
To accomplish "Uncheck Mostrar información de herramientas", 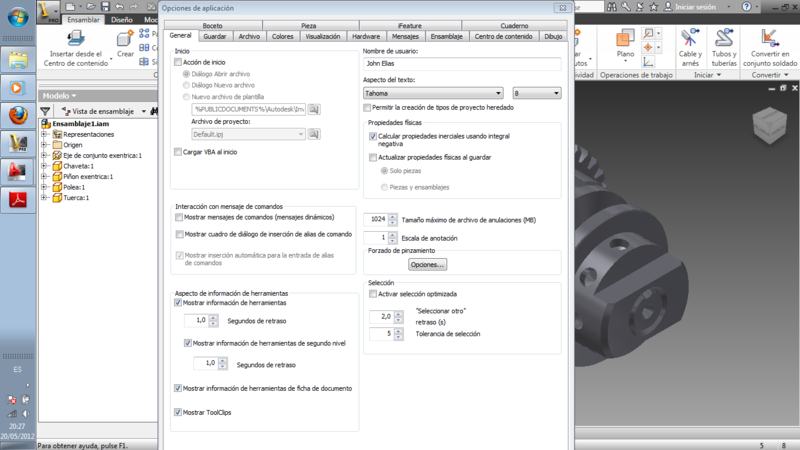I will [x=178, y=303].
